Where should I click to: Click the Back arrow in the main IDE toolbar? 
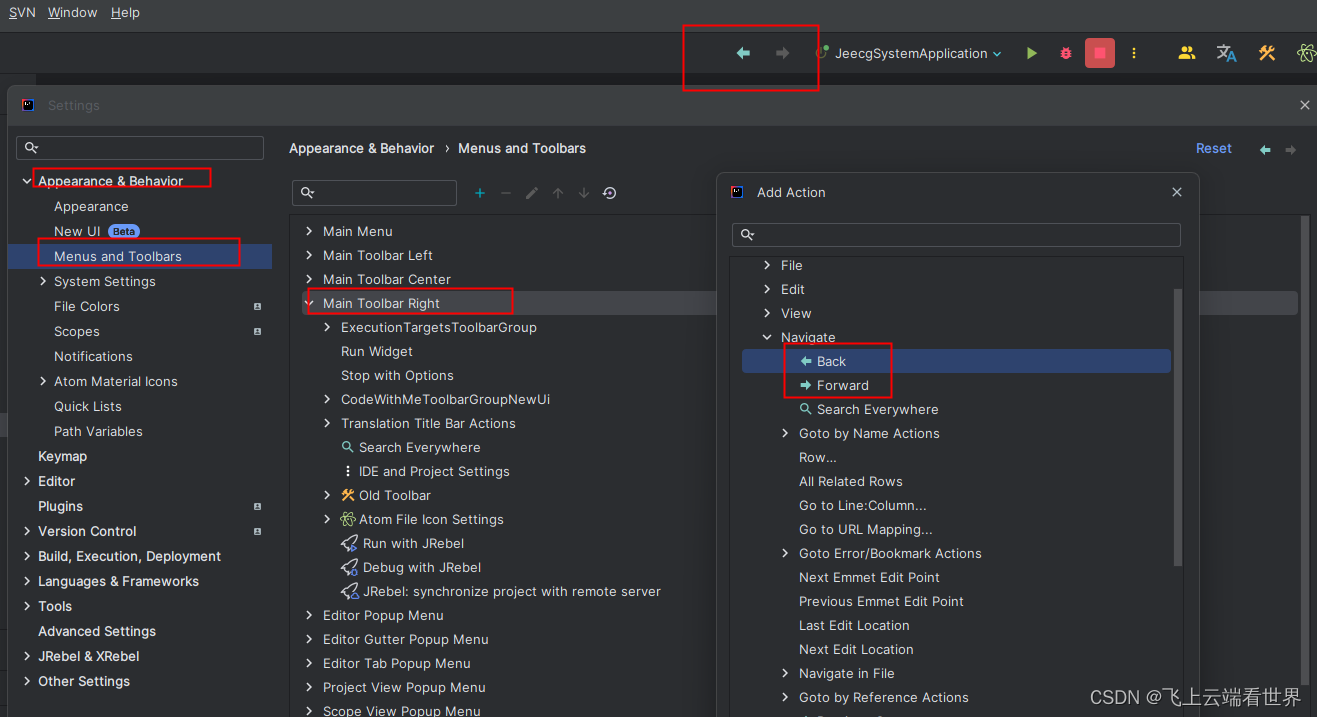pyautogui.click(x=743, y=53)
